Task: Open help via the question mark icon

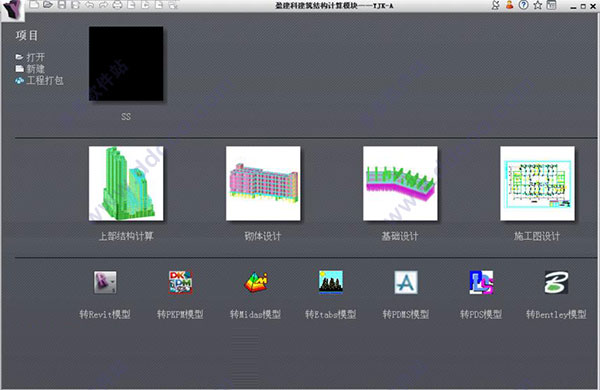Action: point(523,5)
